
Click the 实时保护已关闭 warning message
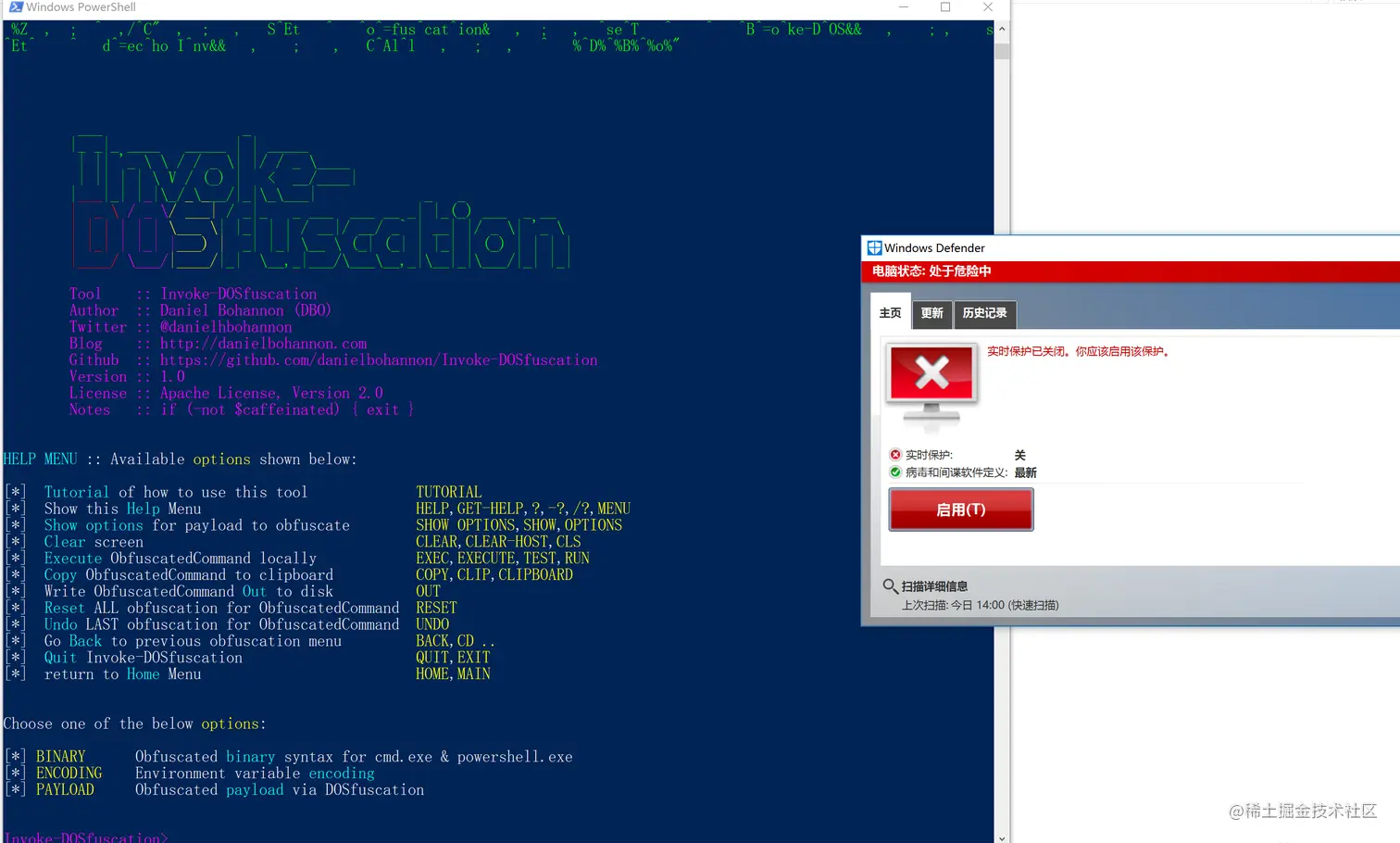click(1079, 352)
